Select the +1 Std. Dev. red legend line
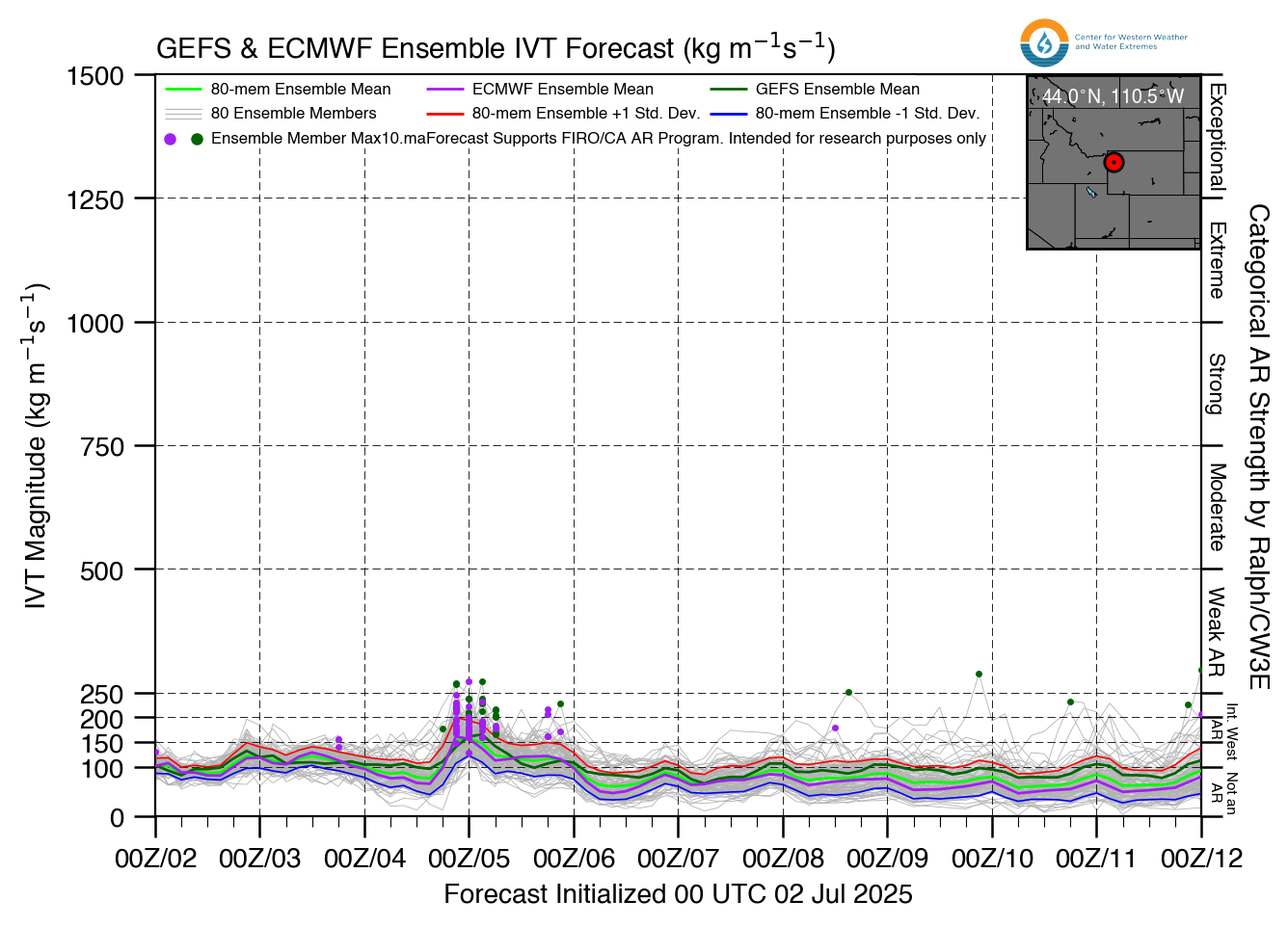Viewport: 1288px width, 927px height. point(444,114)
